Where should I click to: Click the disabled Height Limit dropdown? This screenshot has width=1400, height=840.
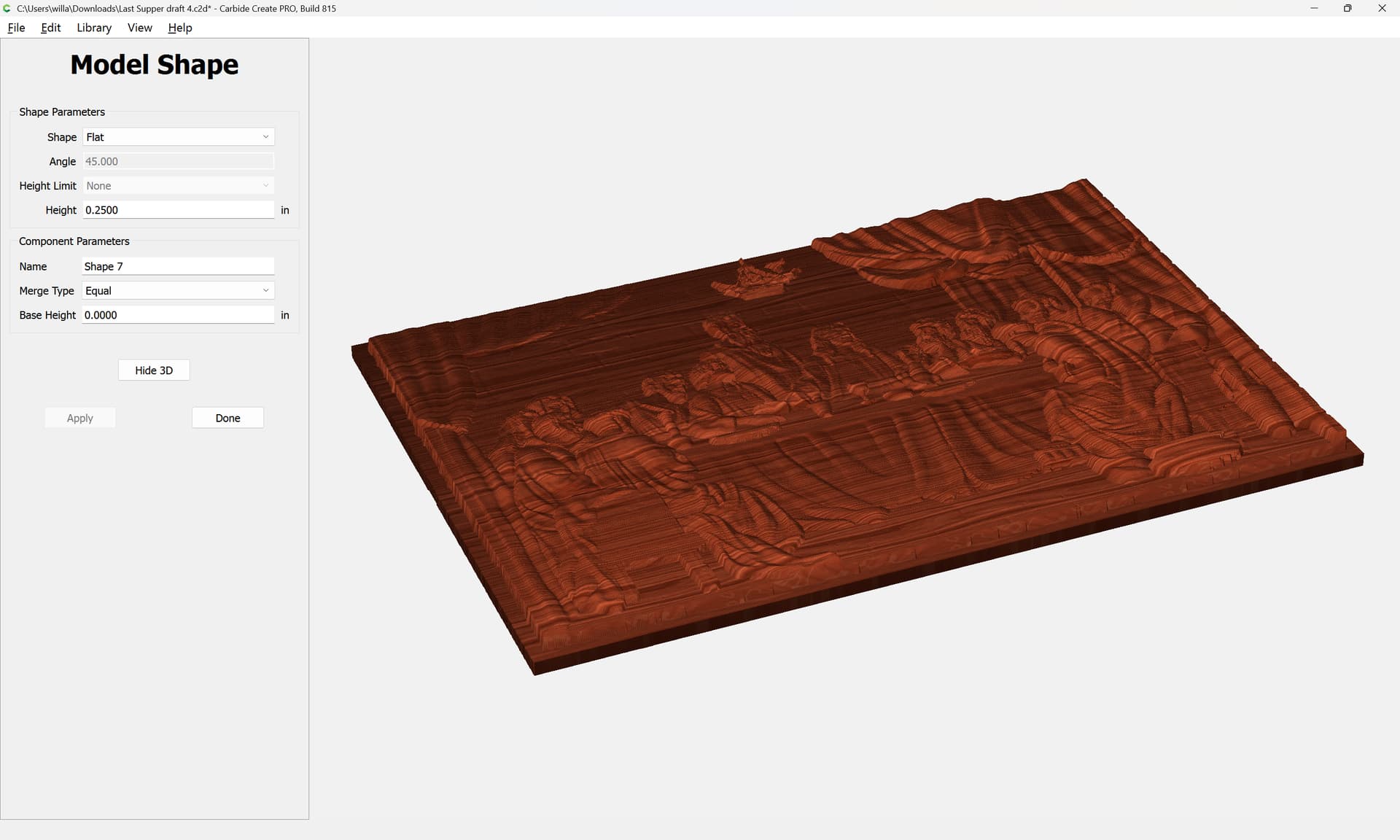(178, 186)
